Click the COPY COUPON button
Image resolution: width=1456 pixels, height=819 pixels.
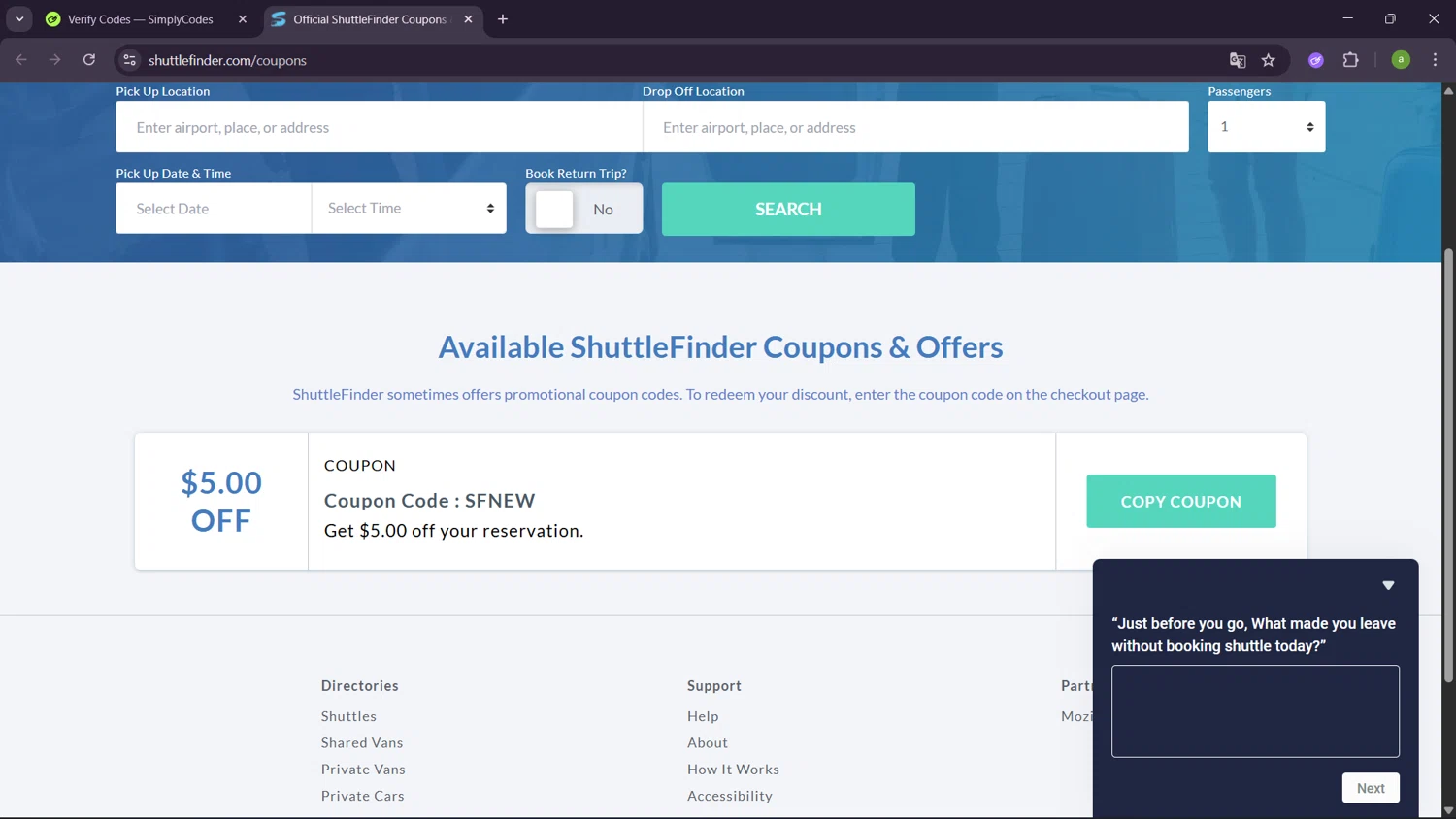[1180, 502]
